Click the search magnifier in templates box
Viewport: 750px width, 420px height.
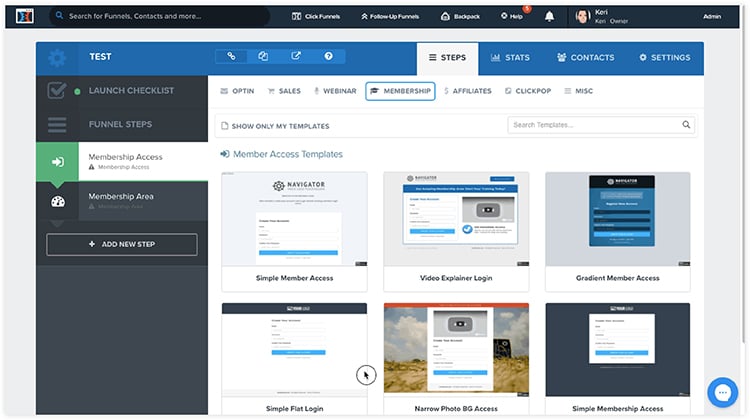pyautogui.click(x=686, y=125)
